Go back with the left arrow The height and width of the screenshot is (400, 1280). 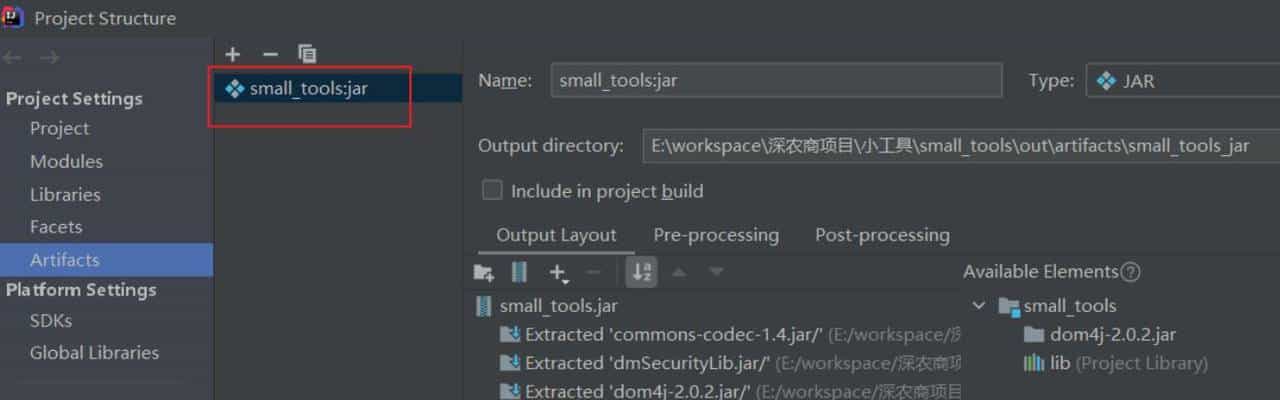click(13, 57)
